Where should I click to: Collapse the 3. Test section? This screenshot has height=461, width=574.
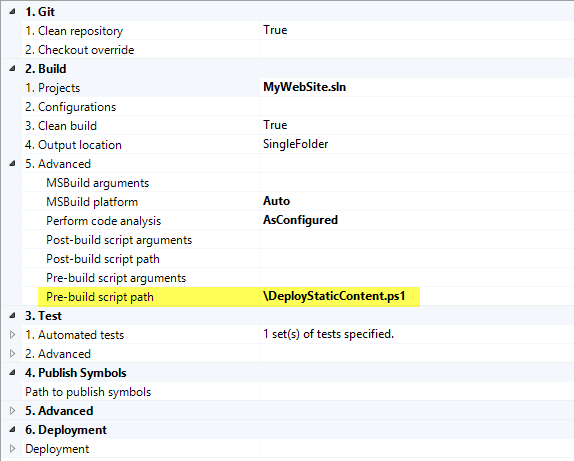[x=12, y=316]
